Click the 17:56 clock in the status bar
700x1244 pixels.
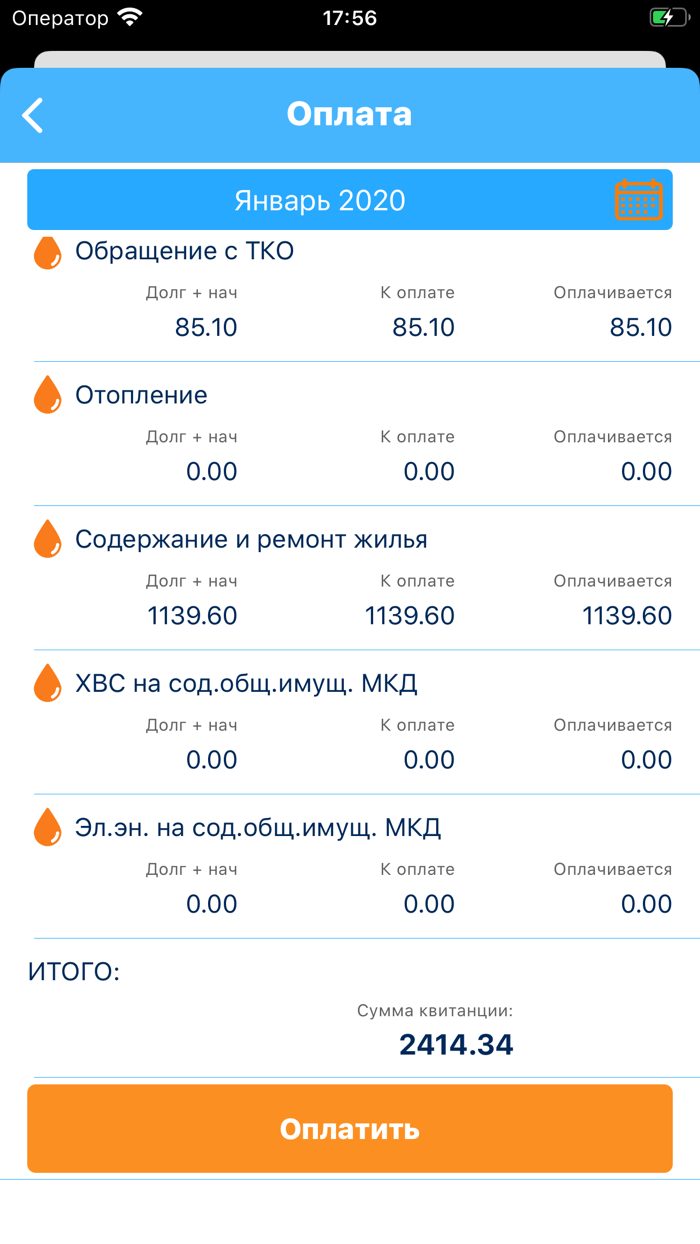pos(350,16)
